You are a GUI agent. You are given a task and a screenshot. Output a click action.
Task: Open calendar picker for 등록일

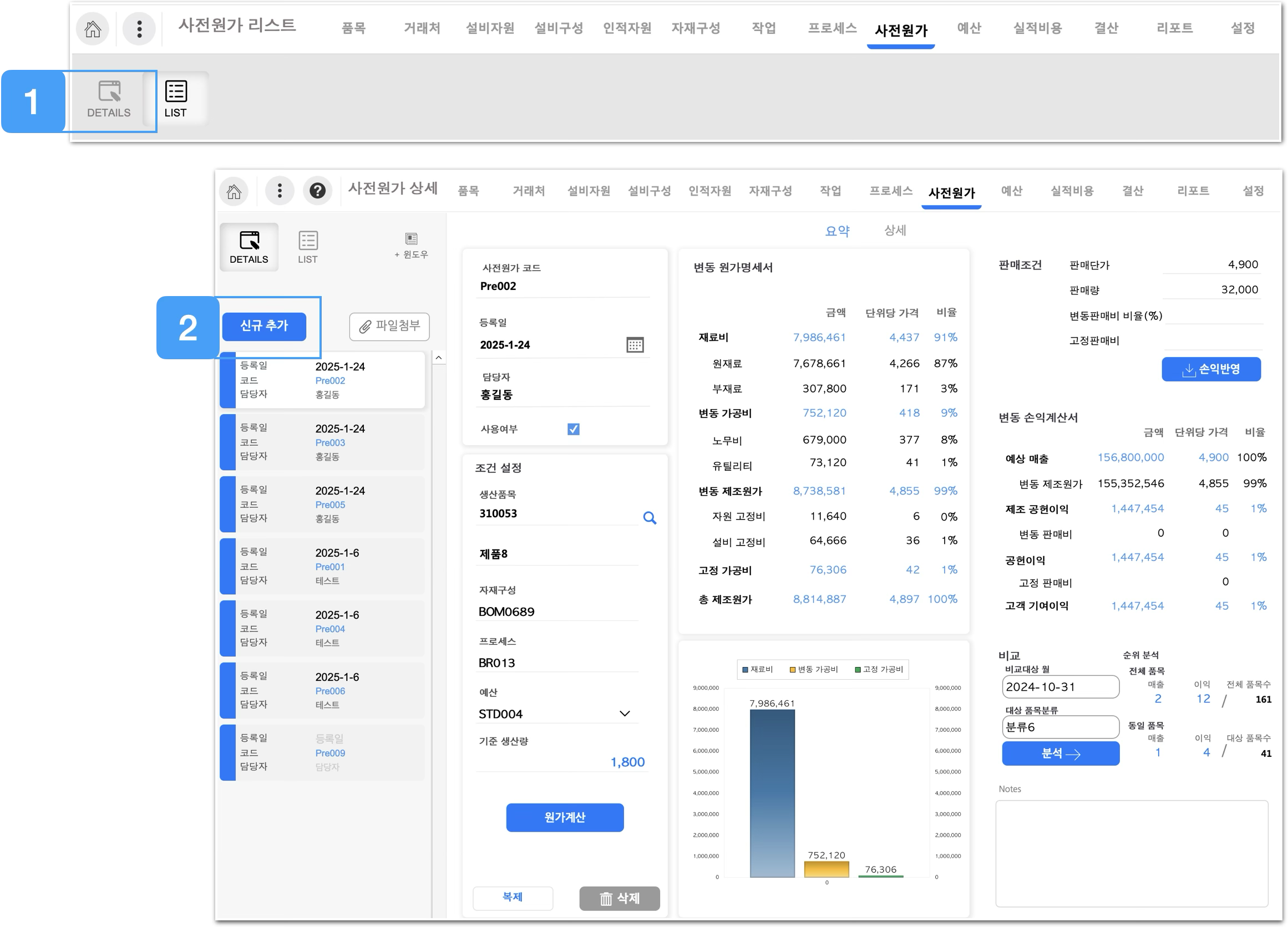click(635, 344)
